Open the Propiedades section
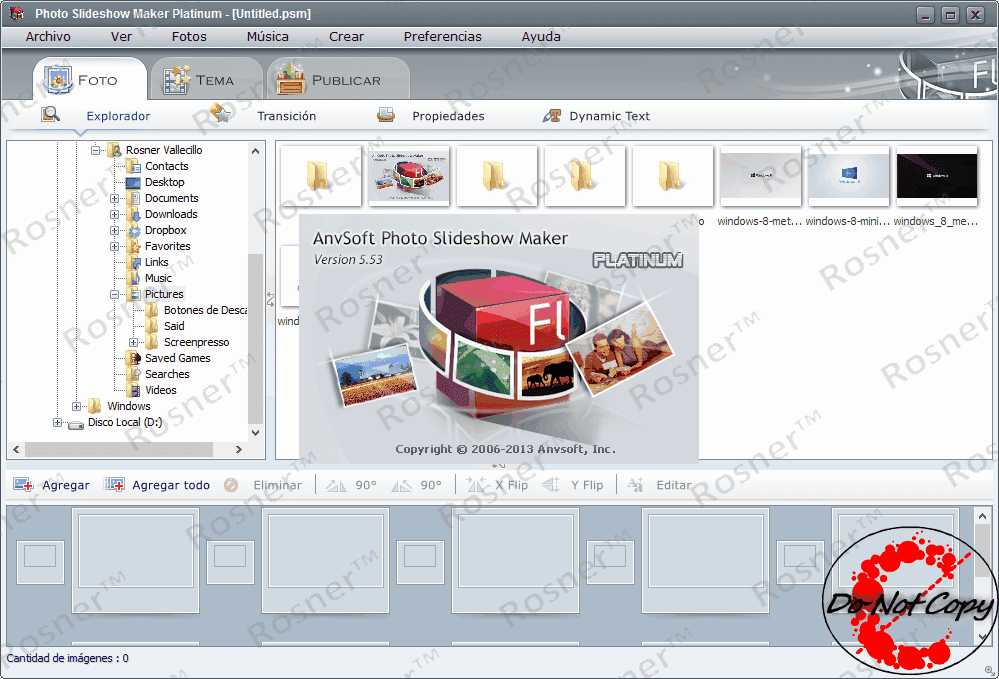This screenshot has width=999, height=679. [449, 116]
